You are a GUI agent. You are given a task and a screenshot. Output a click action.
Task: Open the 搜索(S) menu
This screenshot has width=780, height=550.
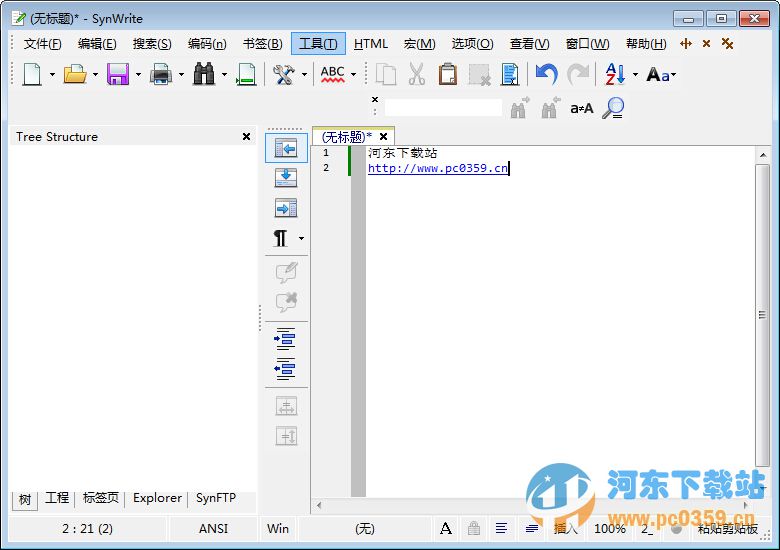tap(152, 44)
